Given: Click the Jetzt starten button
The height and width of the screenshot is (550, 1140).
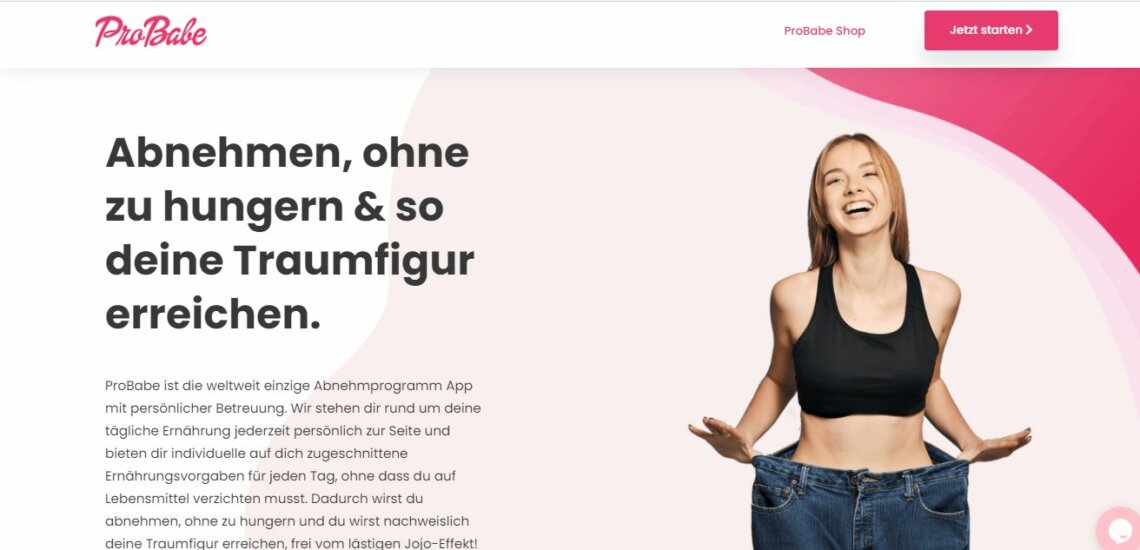Looking at the screenshot, I should (991, 31).
